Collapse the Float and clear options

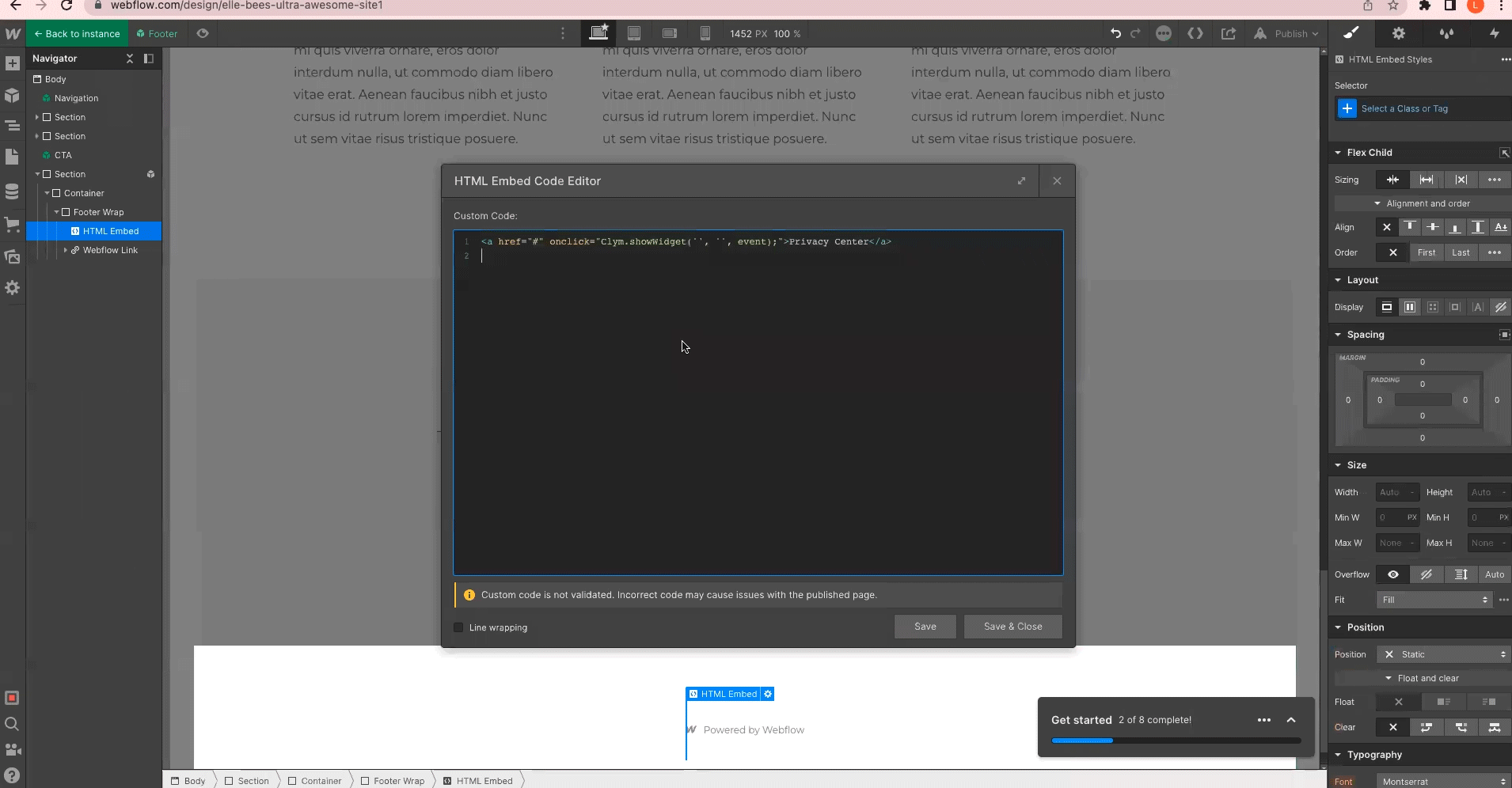click(x=1422, y=678)
